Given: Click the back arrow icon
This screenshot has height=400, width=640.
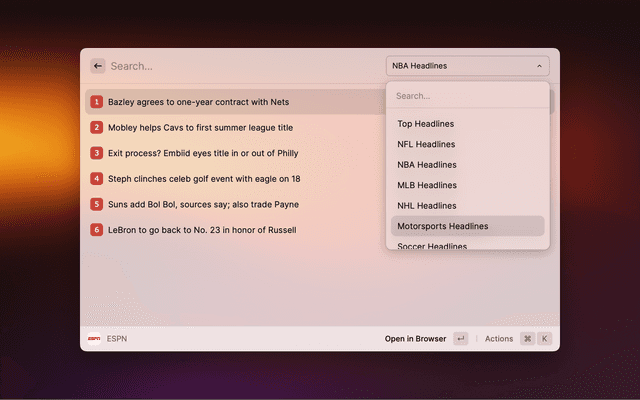Looking at the screenshot, I should (x=98, y=66).
